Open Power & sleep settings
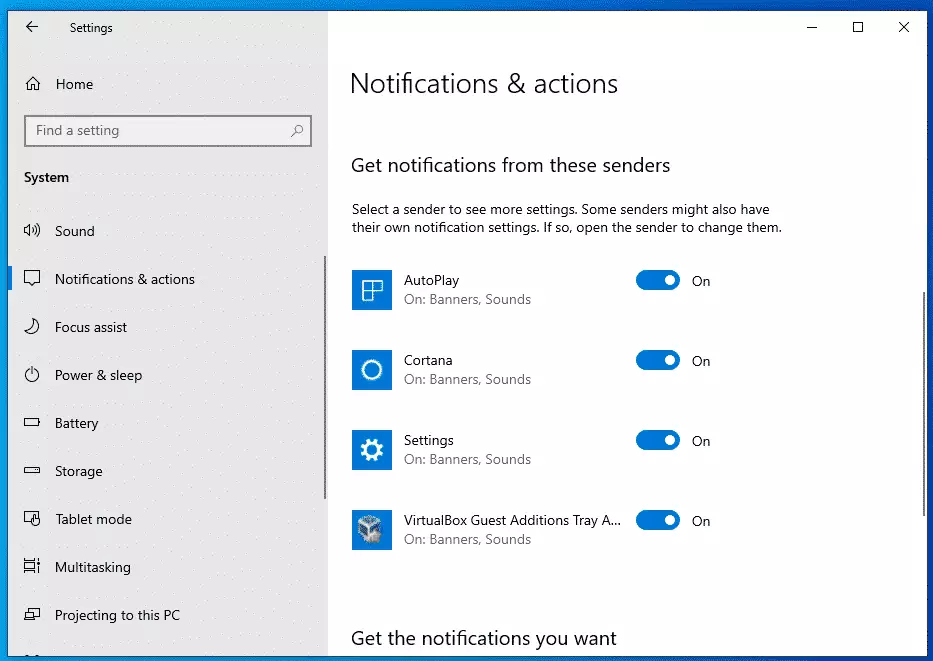This screenshot has width=933, height=661. click(x=167, y=375)
